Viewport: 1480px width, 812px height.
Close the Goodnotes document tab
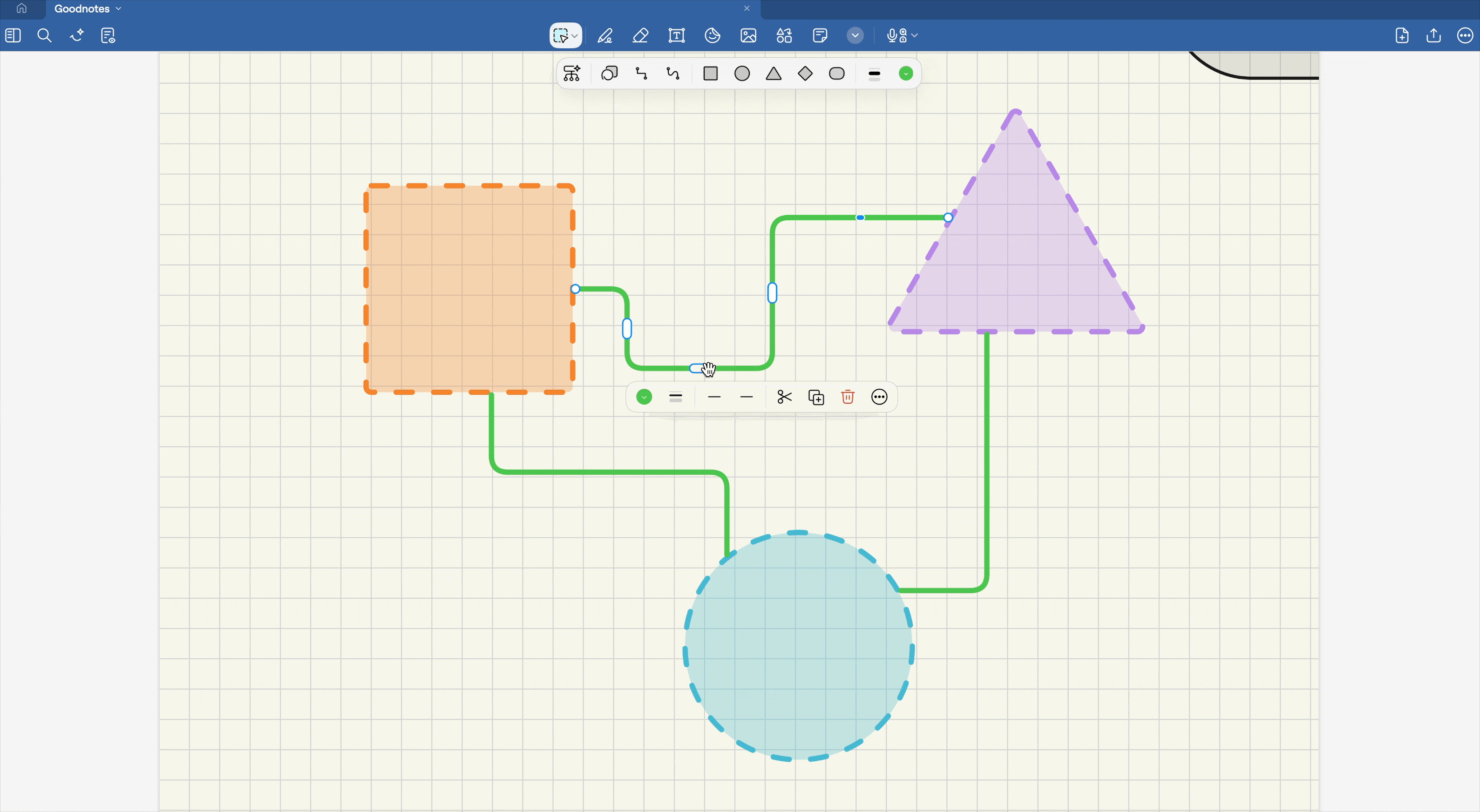tap(747, 9)
